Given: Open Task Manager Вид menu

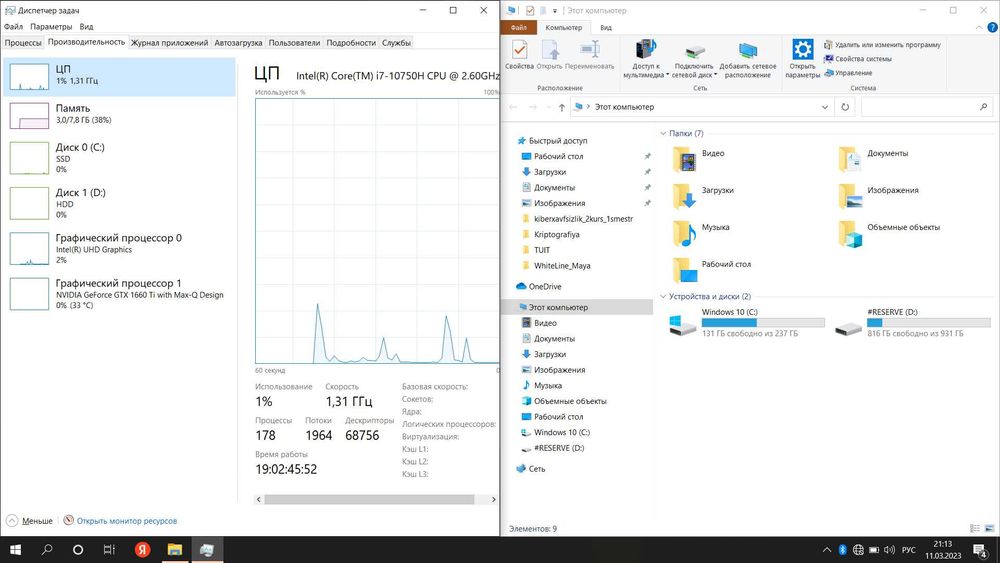Looking at the screenshot, I should 86,27.
